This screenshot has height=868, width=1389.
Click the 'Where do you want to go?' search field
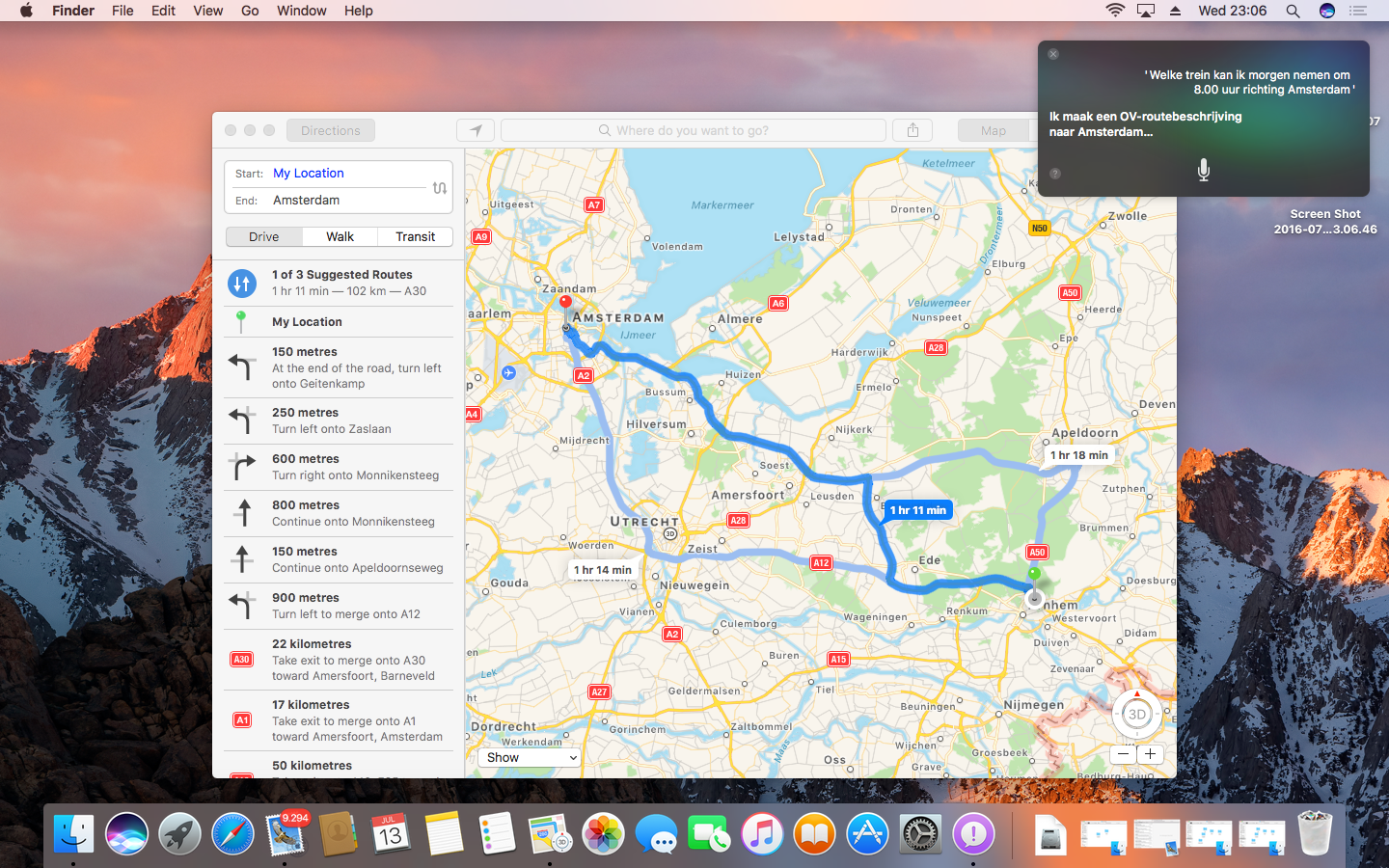[693, 130]
